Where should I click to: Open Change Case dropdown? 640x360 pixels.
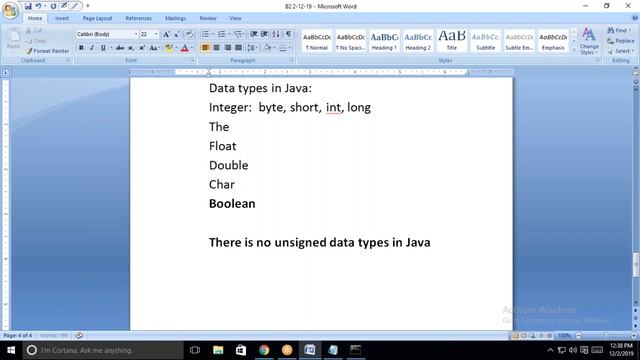154,48
